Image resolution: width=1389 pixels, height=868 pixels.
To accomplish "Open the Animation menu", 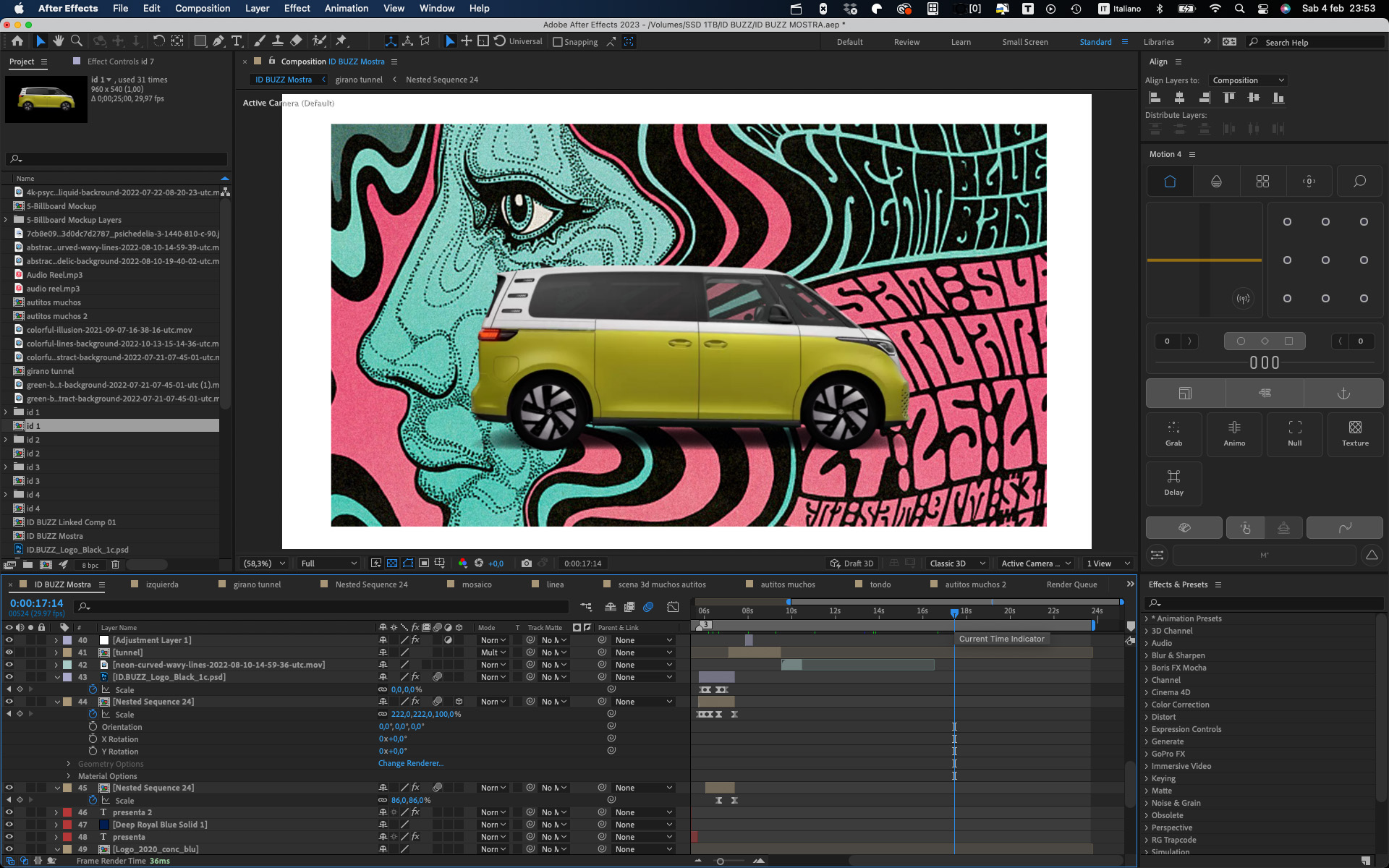I will (347, 8).
